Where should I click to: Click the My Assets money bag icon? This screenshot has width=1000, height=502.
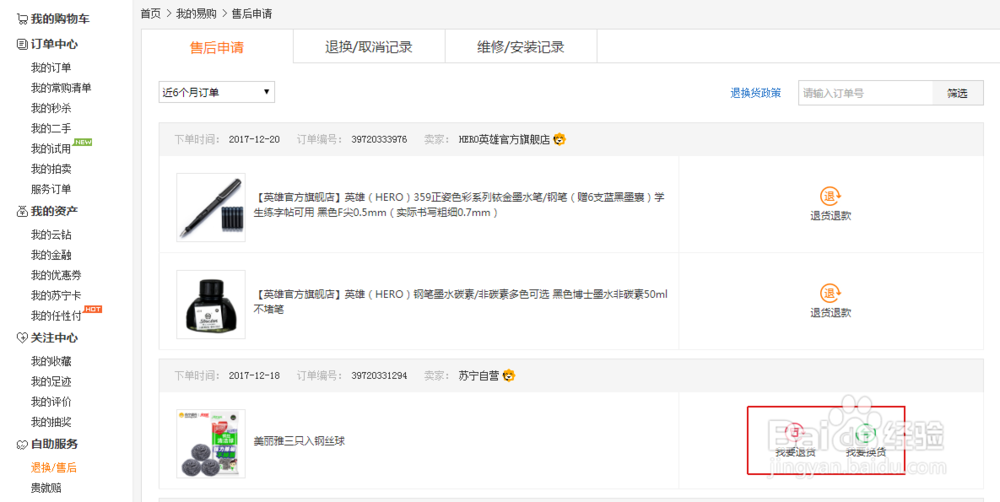coord(22,211)
